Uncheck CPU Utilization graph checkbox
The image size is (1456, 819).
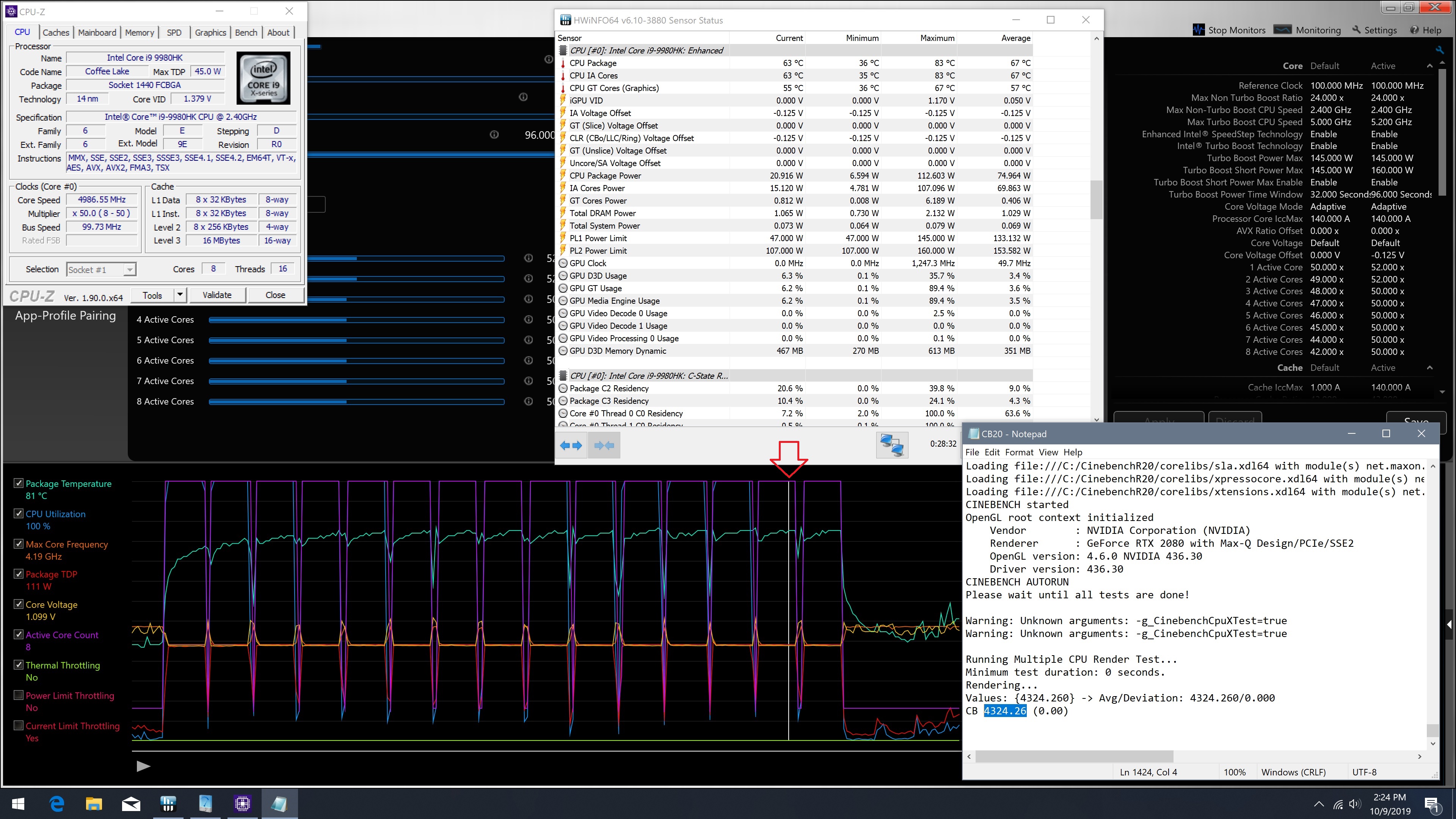pyautogui.click(x=19, y=514)
